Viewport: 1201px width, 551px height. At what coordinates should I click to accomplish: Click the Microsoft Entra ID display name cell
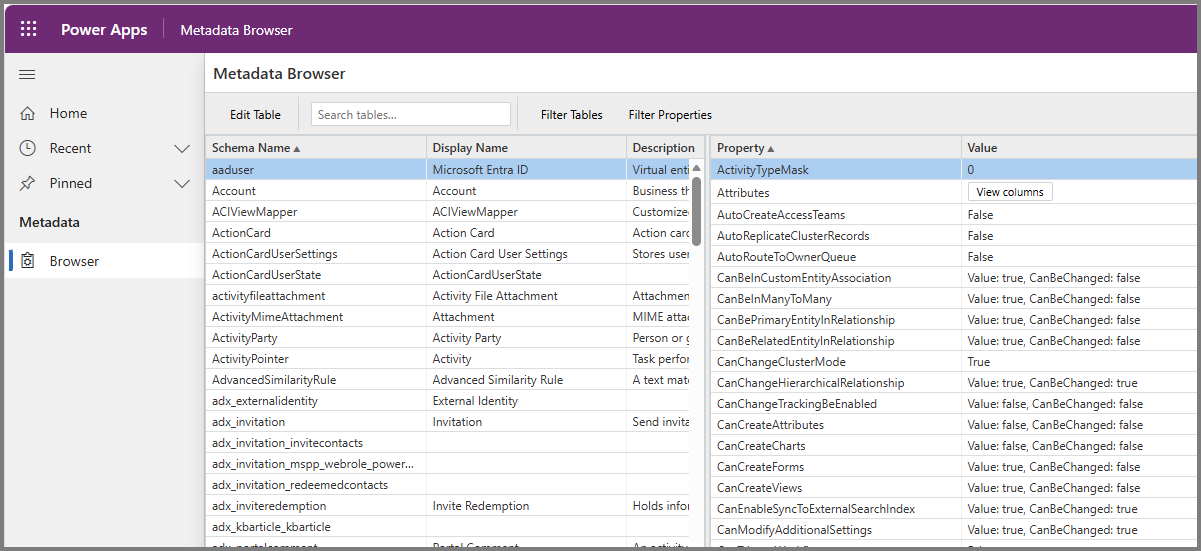526,170
